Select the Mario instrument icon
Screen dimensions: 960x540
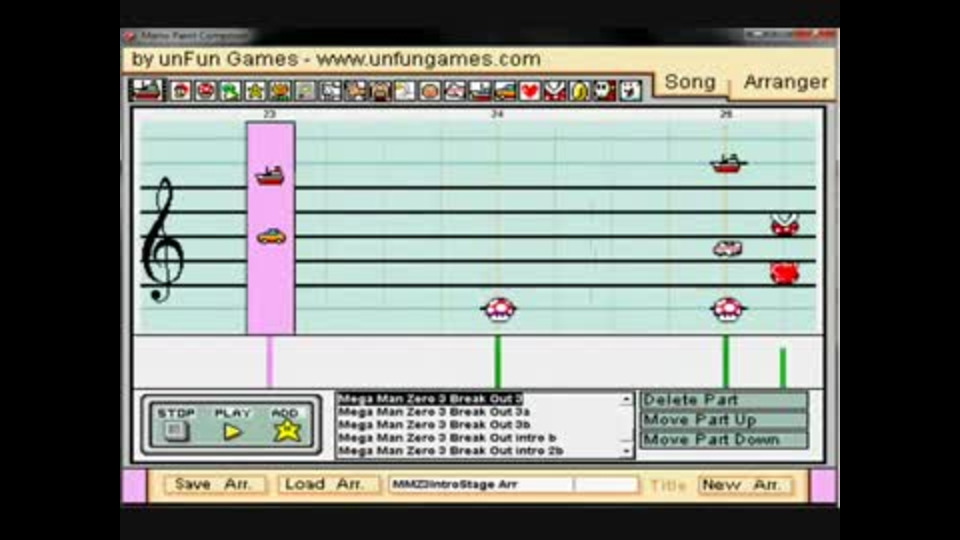point(181,91)
